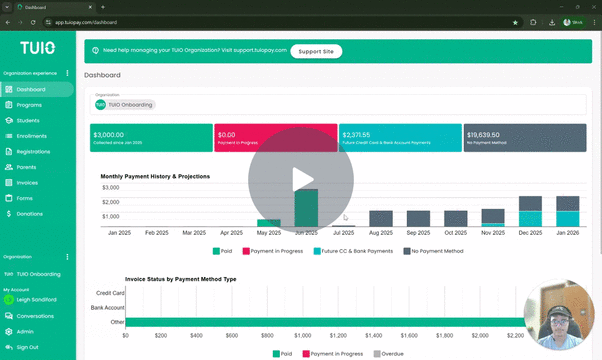Image resolution: width=602 pixels, height=360 pixels.
Task: Click the $0.00 Payment in Progress card
Action: [x=276, y=138]
